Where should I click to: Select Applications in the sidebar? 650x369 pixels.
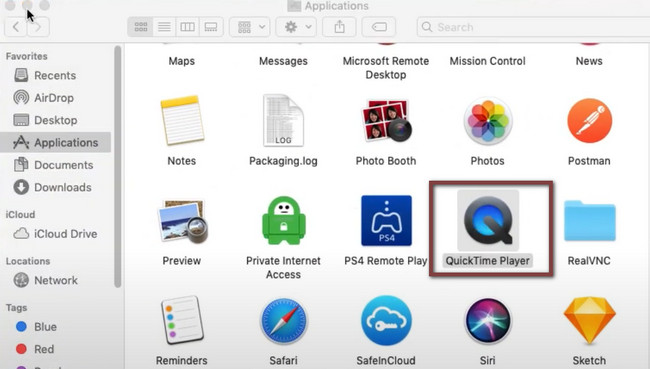tap(55, 143)
